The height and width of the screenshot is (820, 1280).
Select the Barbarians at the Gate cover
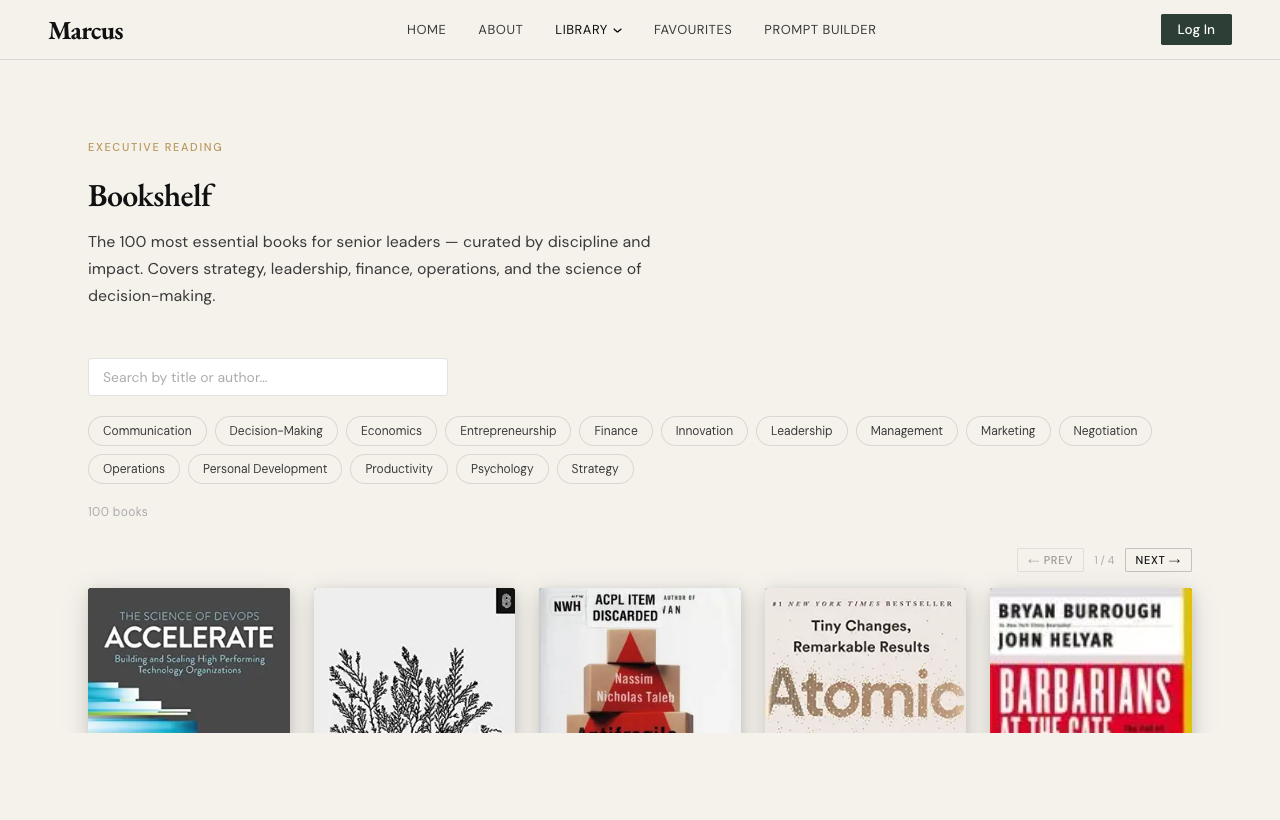point(1090,660)
